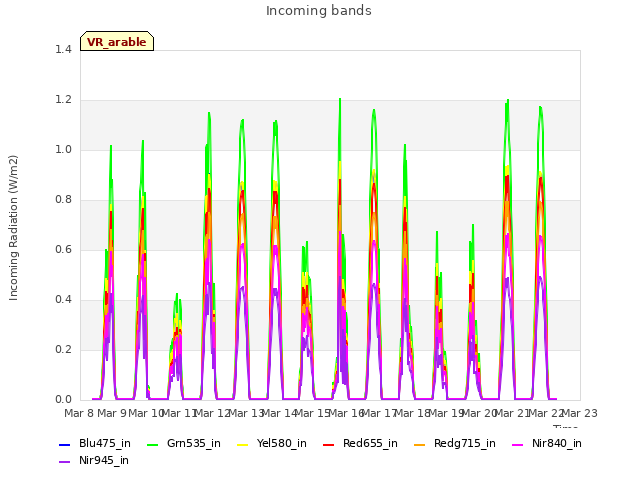Image resolution: width=640 pixels, height=480 pixels.
Task: Select the Yel580_in legend label
Action: click(x=282, y=444)
